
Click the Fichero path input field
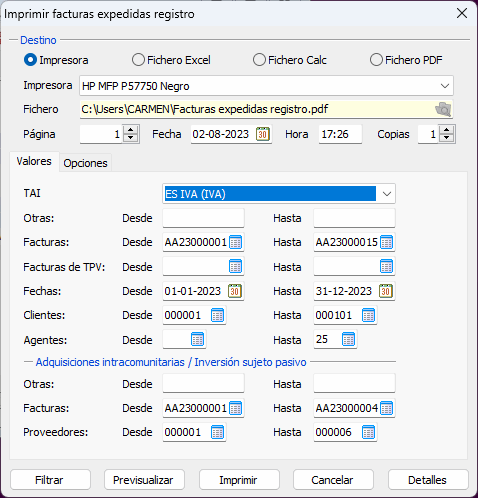click(x=266, y=109)
